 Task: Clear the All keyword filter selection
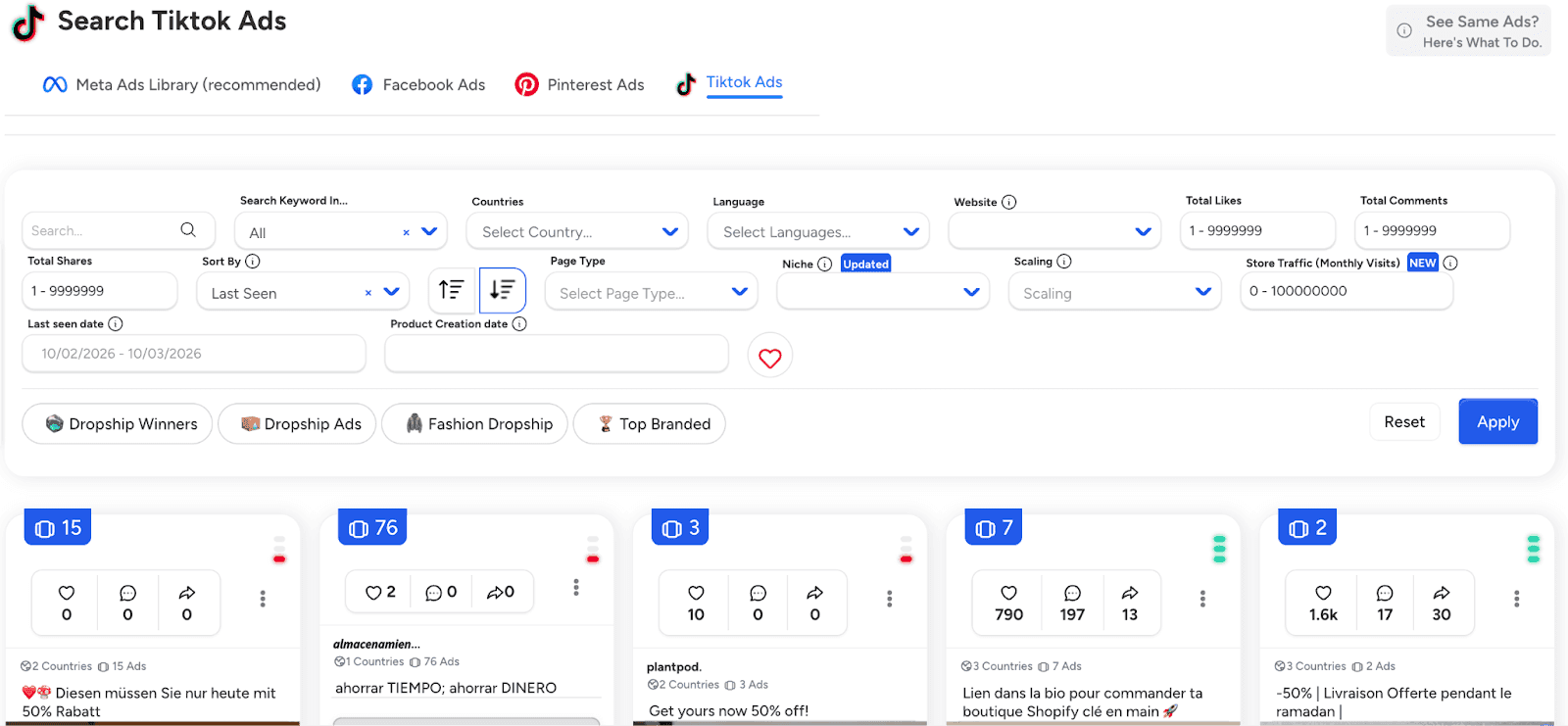click(x=406, y=232)
